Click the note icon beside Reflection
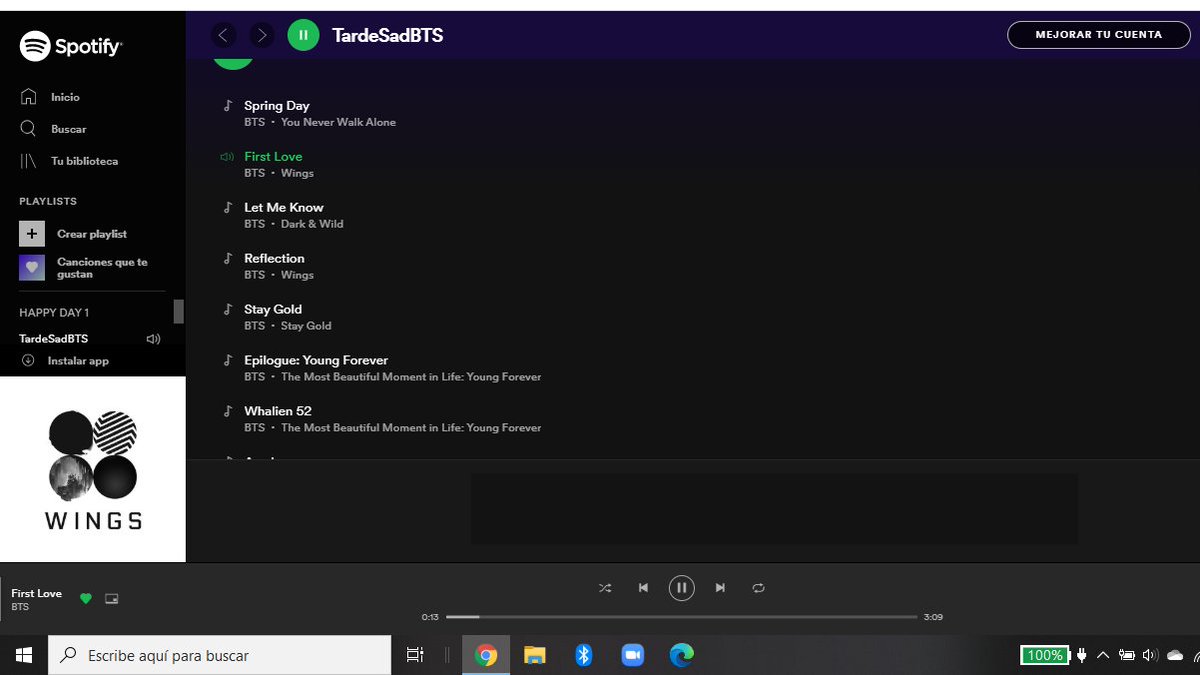Viewport: 1200px width, 675px height. 227,259
